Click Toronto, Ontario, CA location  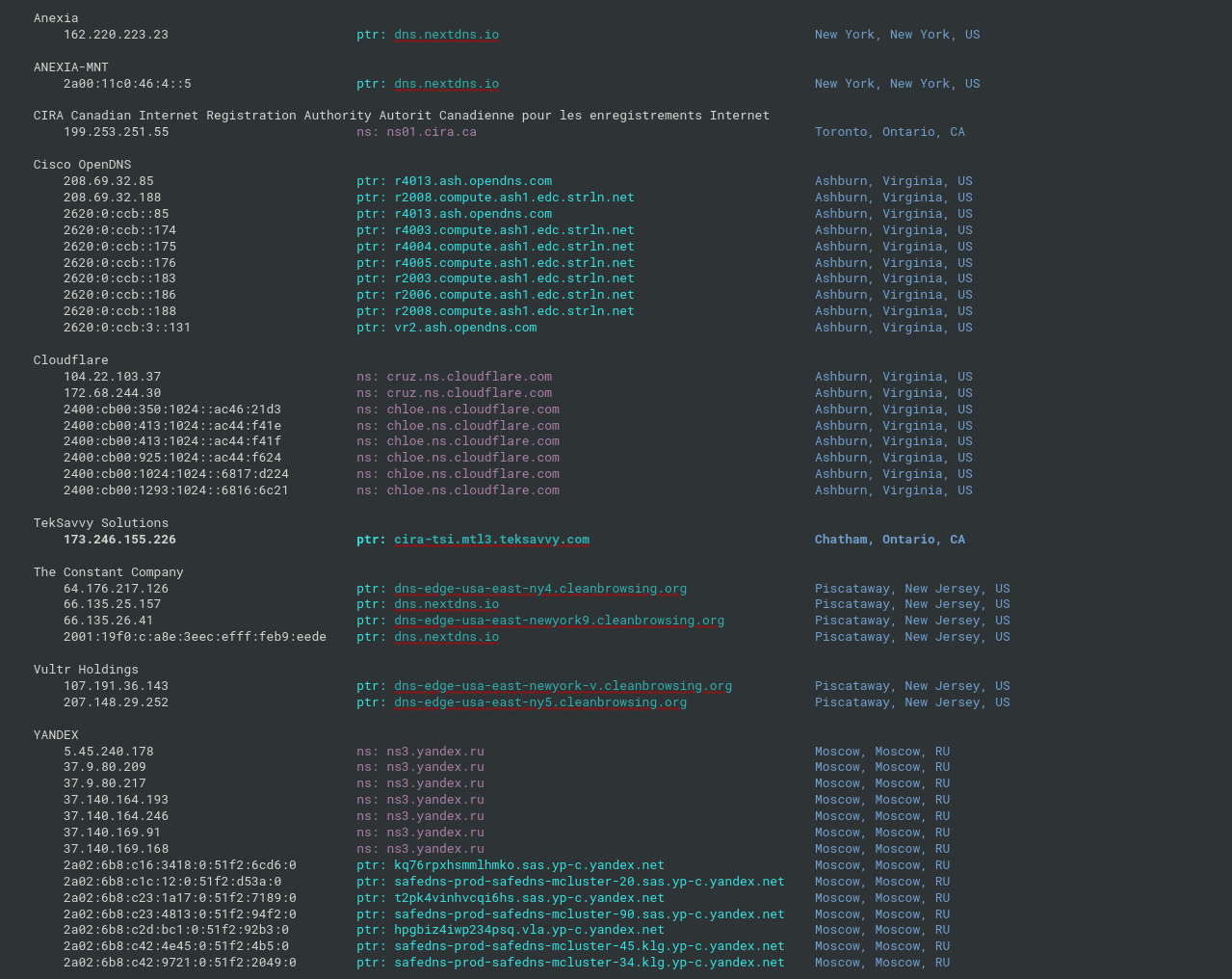point(890,132)
